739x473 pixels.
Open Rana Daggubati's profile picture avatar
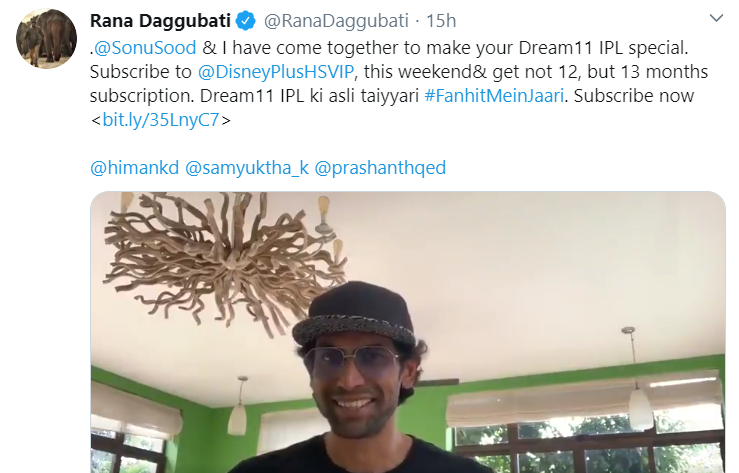(x=46, y=38)
